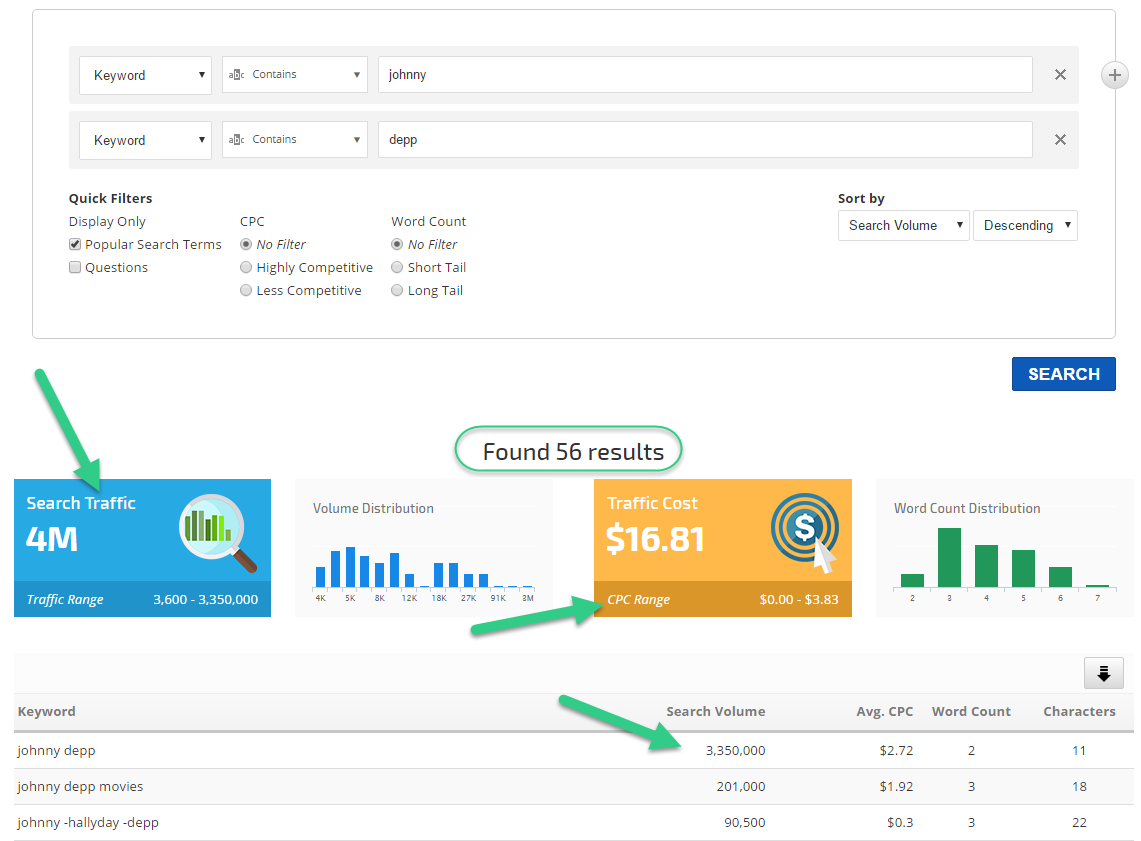Click the 'johnny depp movies' keyword row
Screen dimensions: 1141x841
coord(81,787)
